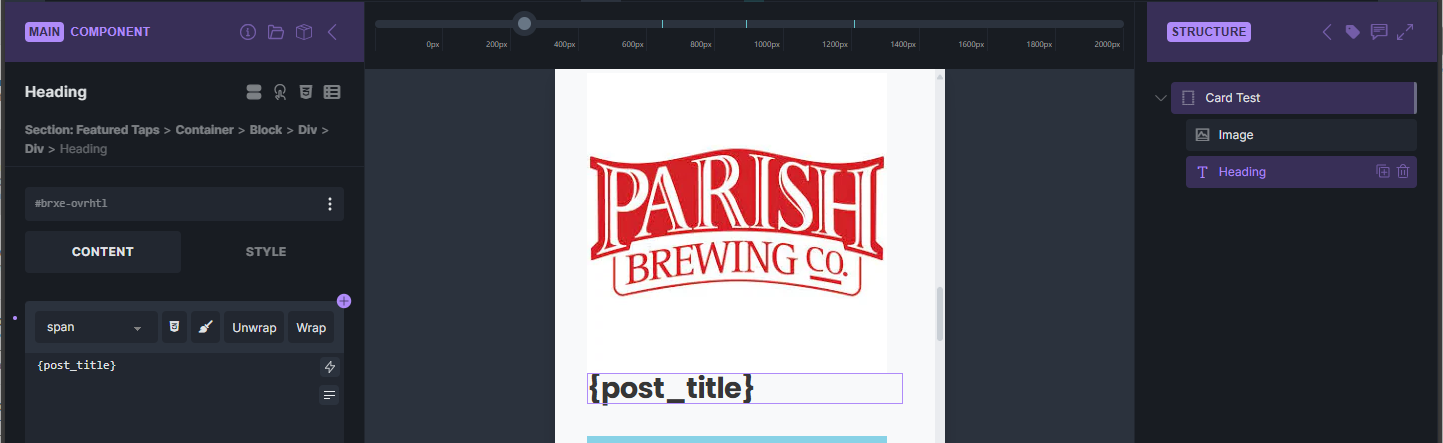Image resolution: width=1443 pixels, height=443 pixels.
Task: Click the Parish Brewing Co. logo image
Action: [737, 224]
